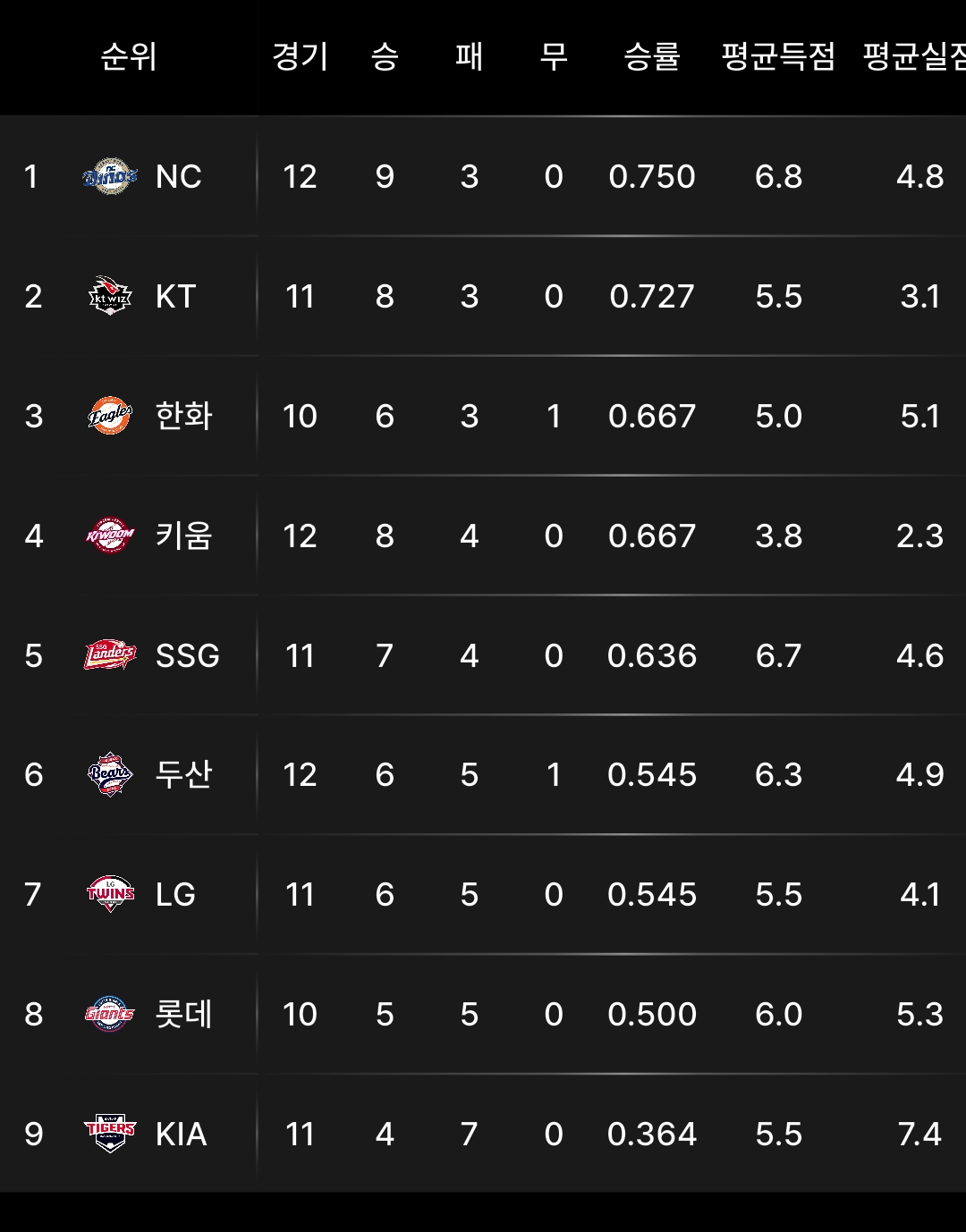Screen dimensions: 966x1232
Task: Select KIA's 7.4 average runs allowed cell
Action: pyautogui.click(x=919, y=1134)
